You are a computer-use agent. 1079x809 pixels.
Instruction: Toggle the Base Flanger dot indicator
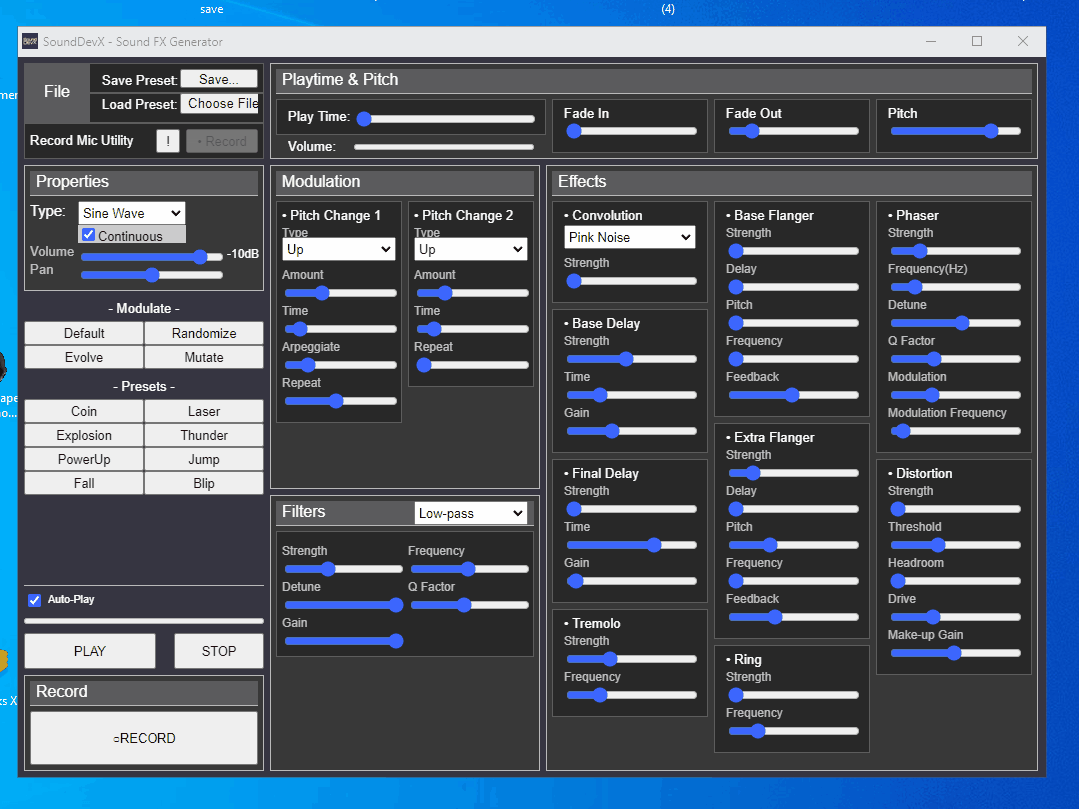[728, 215]
